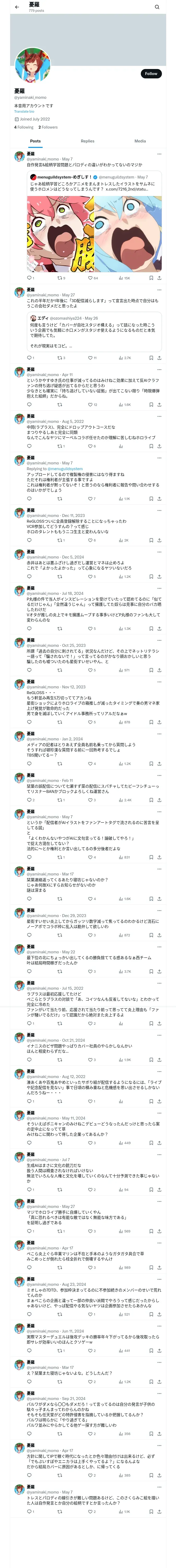Open the More menu on the first May 7 post
Image resolution: width=176 pixels, height=1568 pixels.
pyautogui.click(x=159, y=154)
